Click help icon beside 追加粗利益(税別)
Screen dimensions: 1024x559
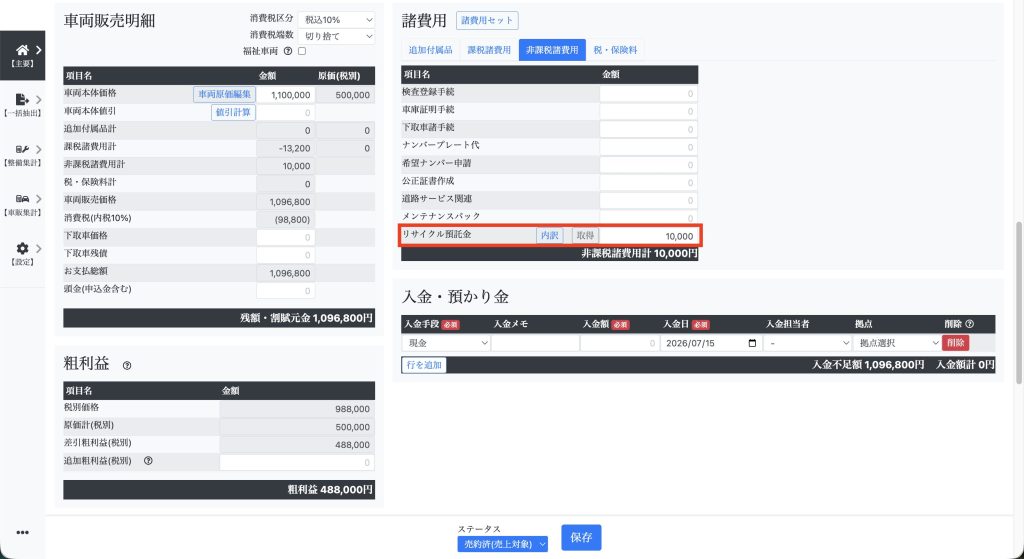148,461
